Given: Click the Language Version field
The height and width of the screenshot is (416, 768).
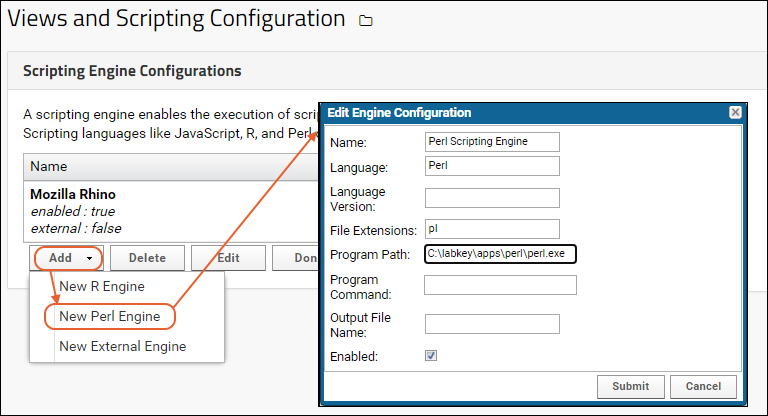Looking at the screenshot, I should point(492,197).
